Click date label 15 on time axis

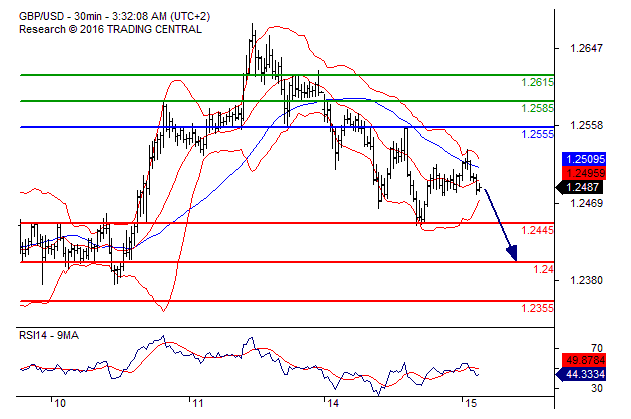[x=470, y=403]
